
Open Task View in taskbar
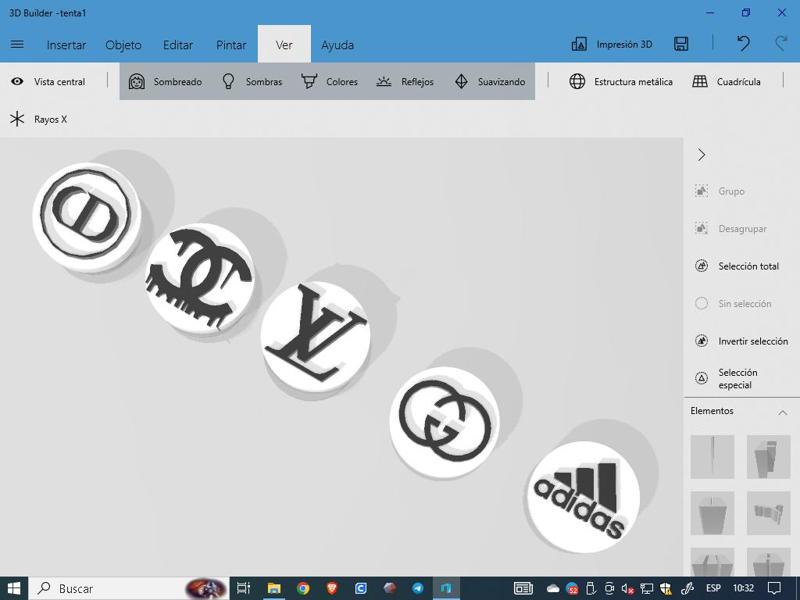coord(243,588)
